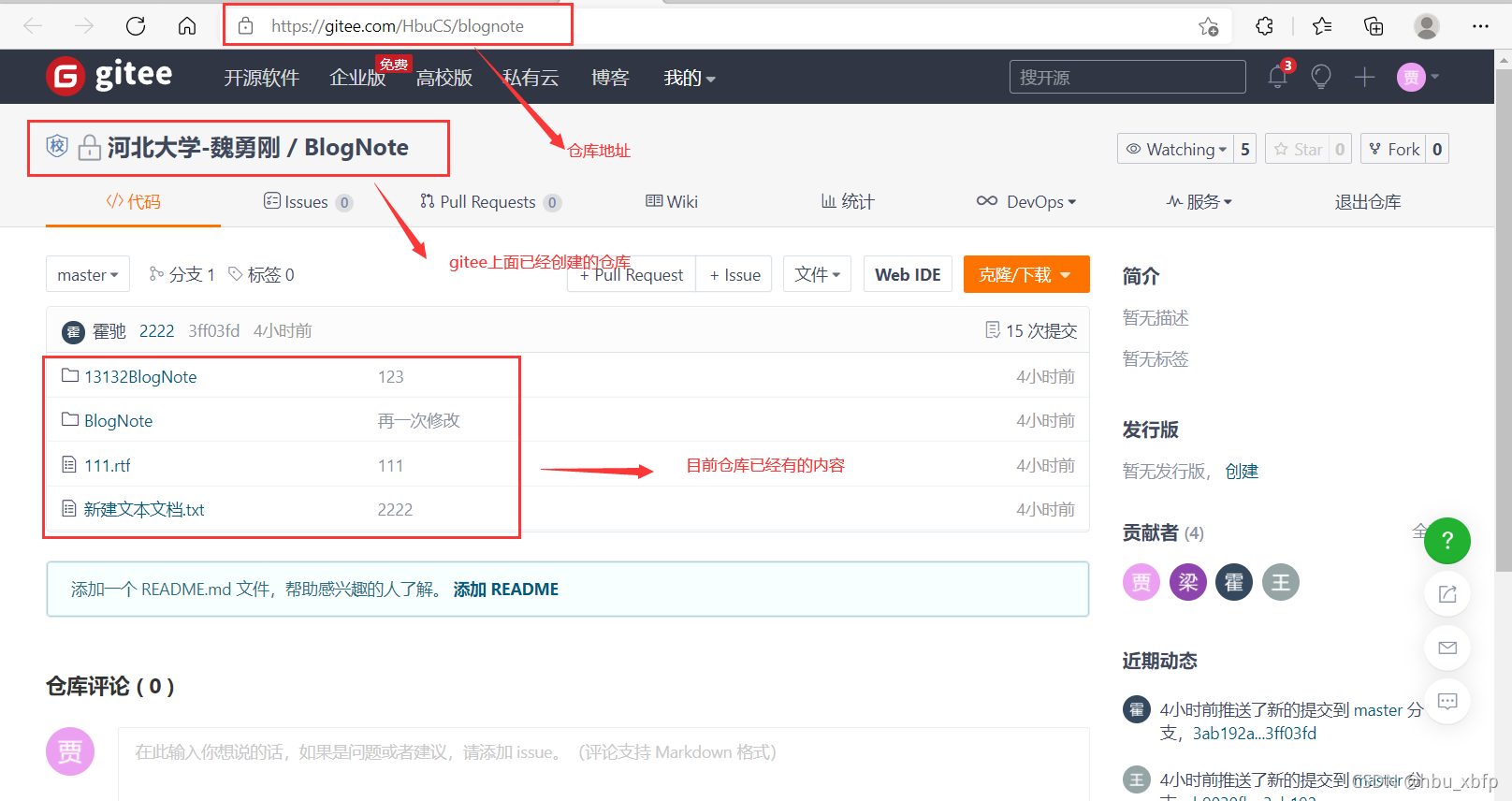The height and width of the screenshot is (801, 1512).
Task: Click the purple 贾 contributor avatar
Action: (1141, 583)
